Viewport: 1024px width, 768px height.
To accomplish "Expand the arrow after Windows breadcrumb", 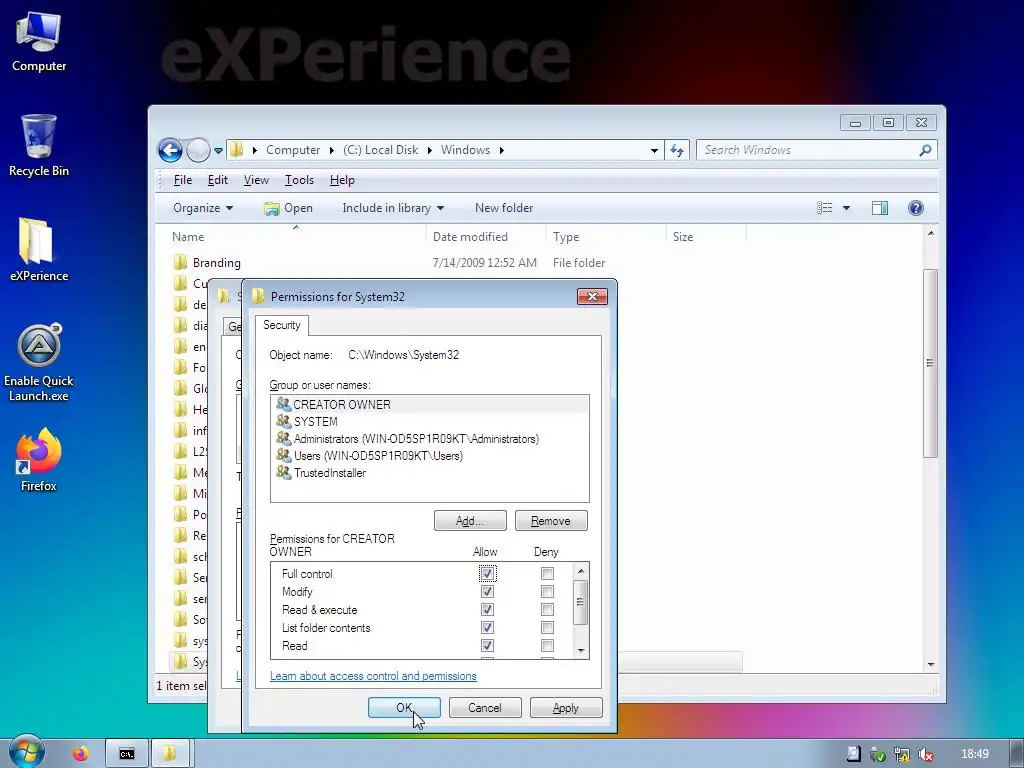I will (502, 150).
